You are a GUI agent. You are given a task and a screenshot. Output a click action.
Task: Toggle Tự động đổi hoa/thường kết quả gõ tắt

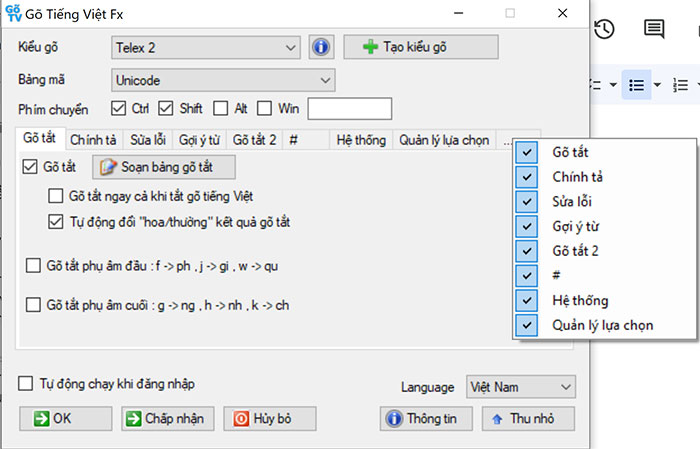point(55,222)
